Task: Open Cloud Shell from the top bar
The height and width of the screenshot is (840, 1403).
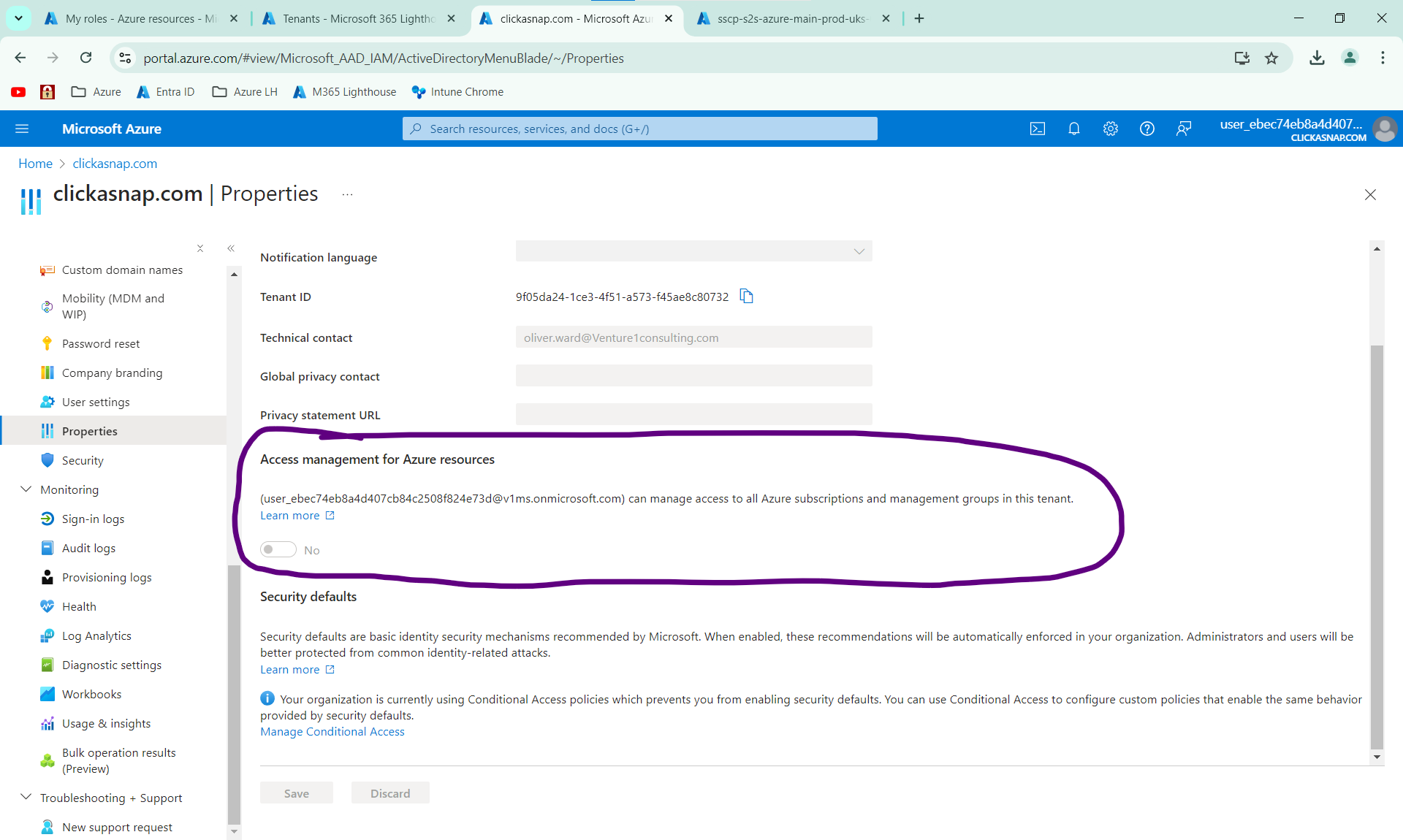Action: coord(1037,129)
